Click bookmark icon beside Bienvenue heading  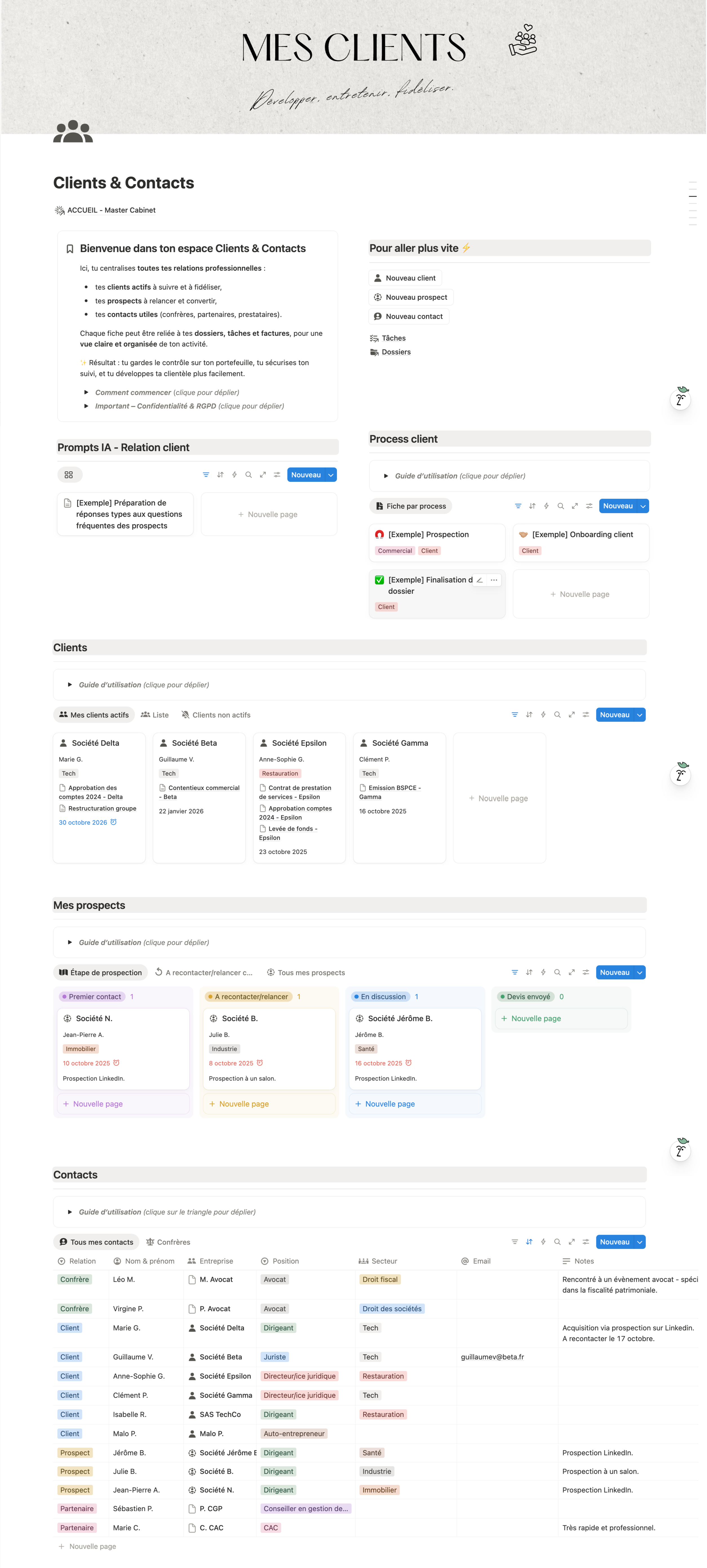[70, 249]
